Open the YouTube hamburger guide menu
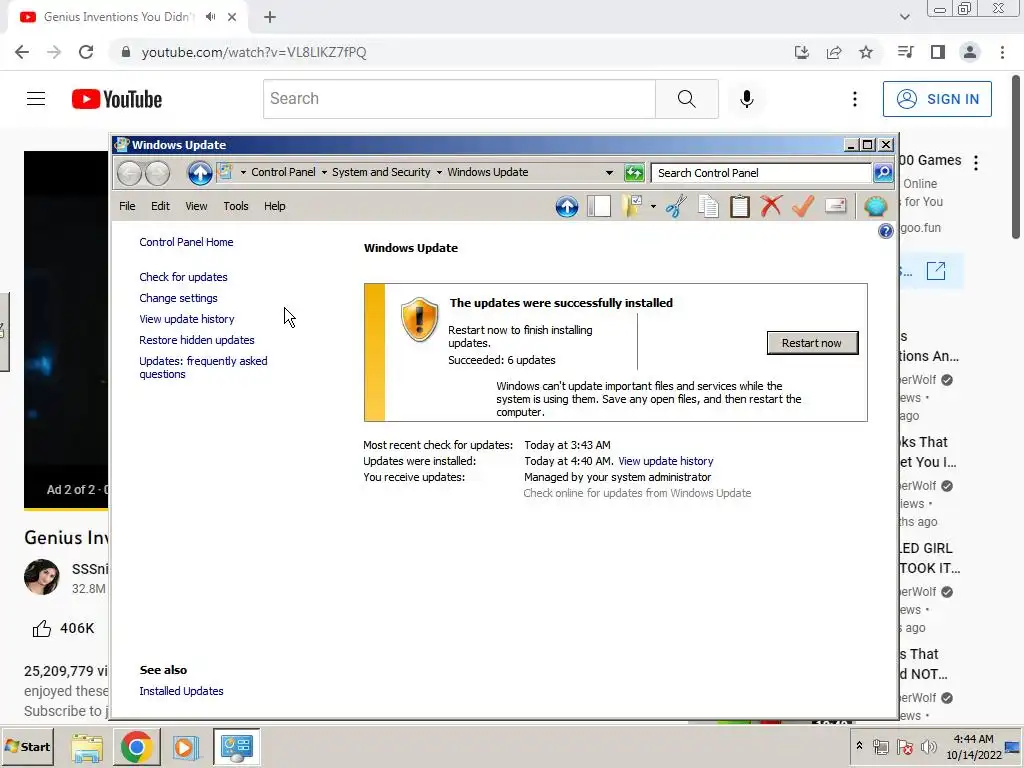This screenshot has width=1024, height=768. pos(36,99)
